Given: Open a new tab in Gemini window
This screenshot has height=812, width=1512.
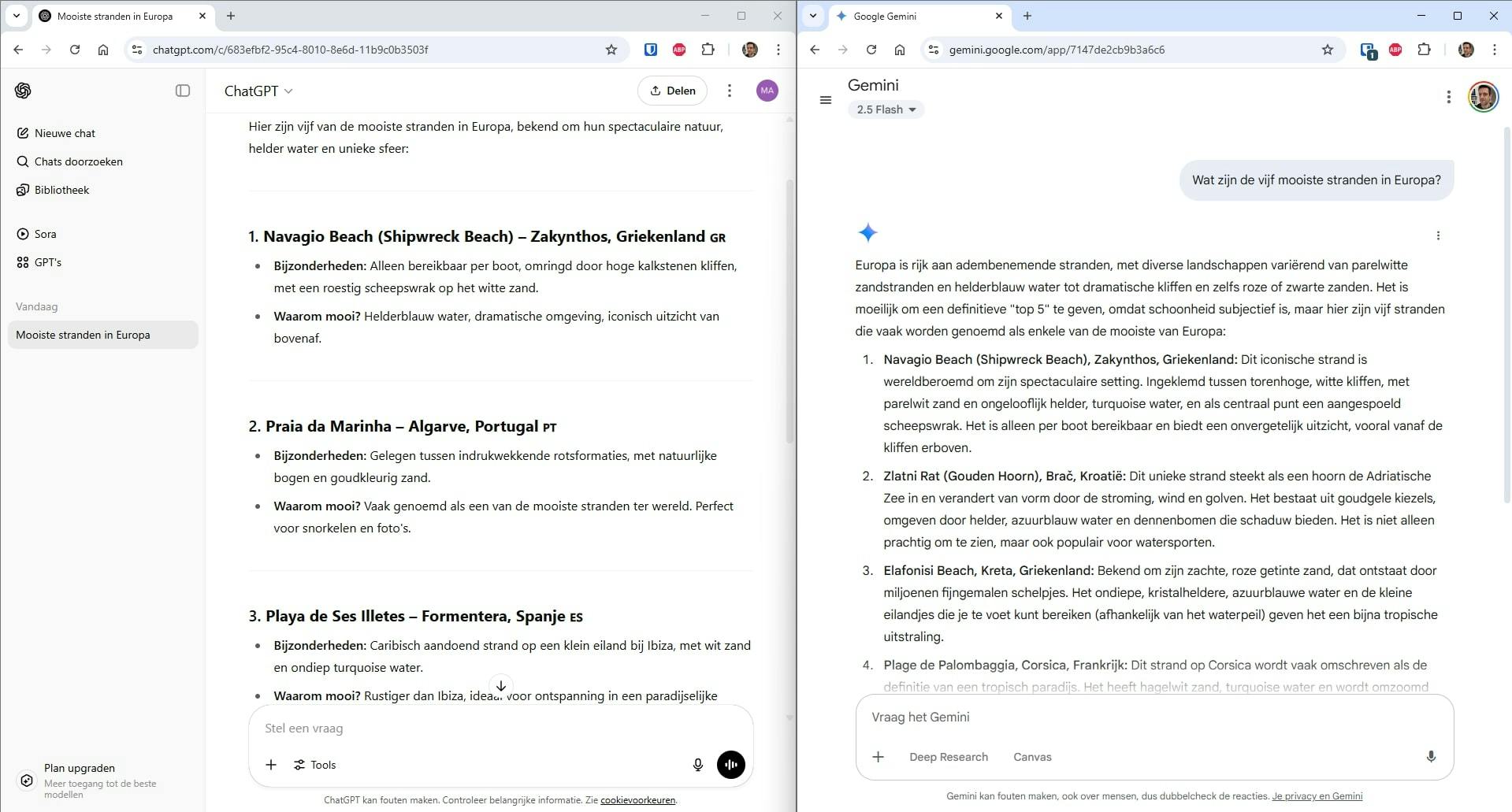Looking at the screenshot, I should tap(1027, 16).
